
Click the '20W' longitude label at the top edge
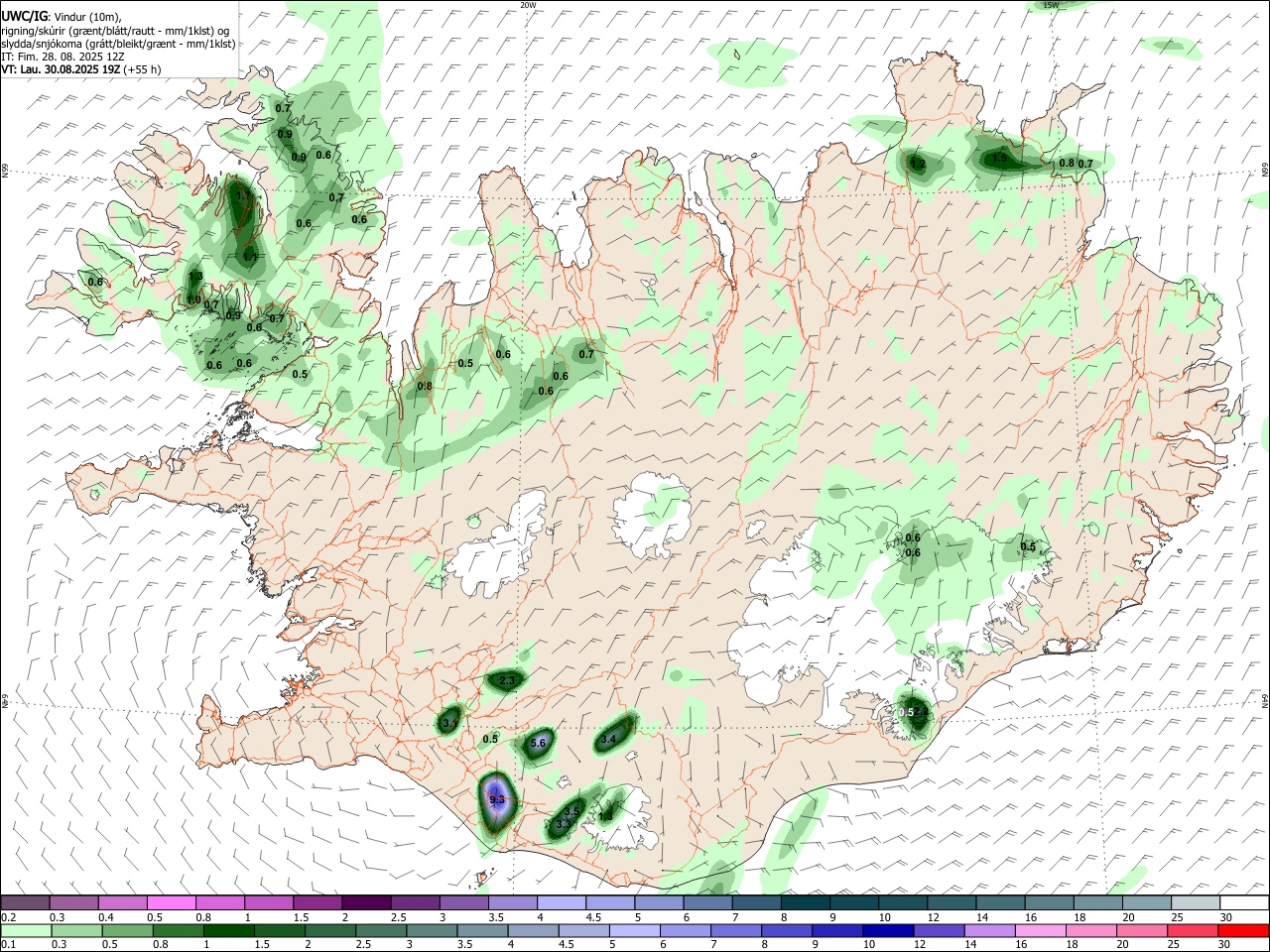pos(528,5)
